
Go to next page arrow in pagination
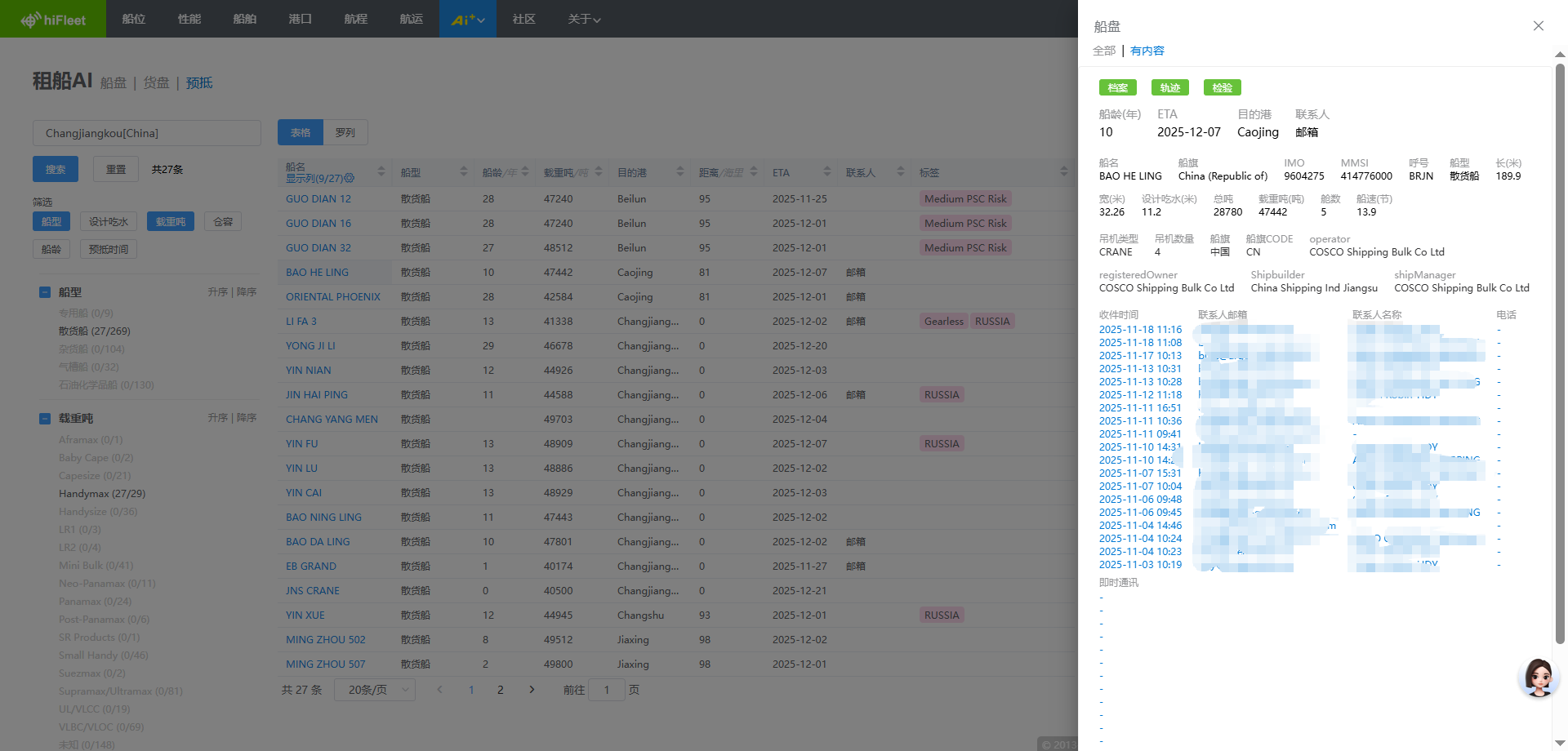click(x=532, y=690)
